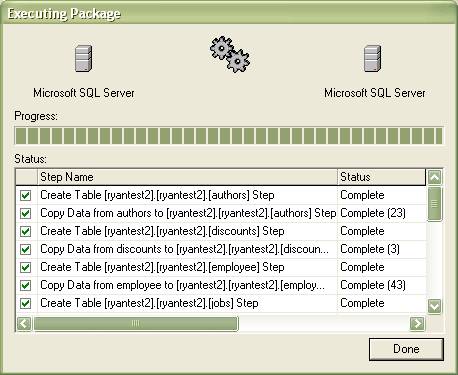Toggle checkbox for Copy Data discounts step
This screenshot has height=375, width=458.
[x=26, y=249]
